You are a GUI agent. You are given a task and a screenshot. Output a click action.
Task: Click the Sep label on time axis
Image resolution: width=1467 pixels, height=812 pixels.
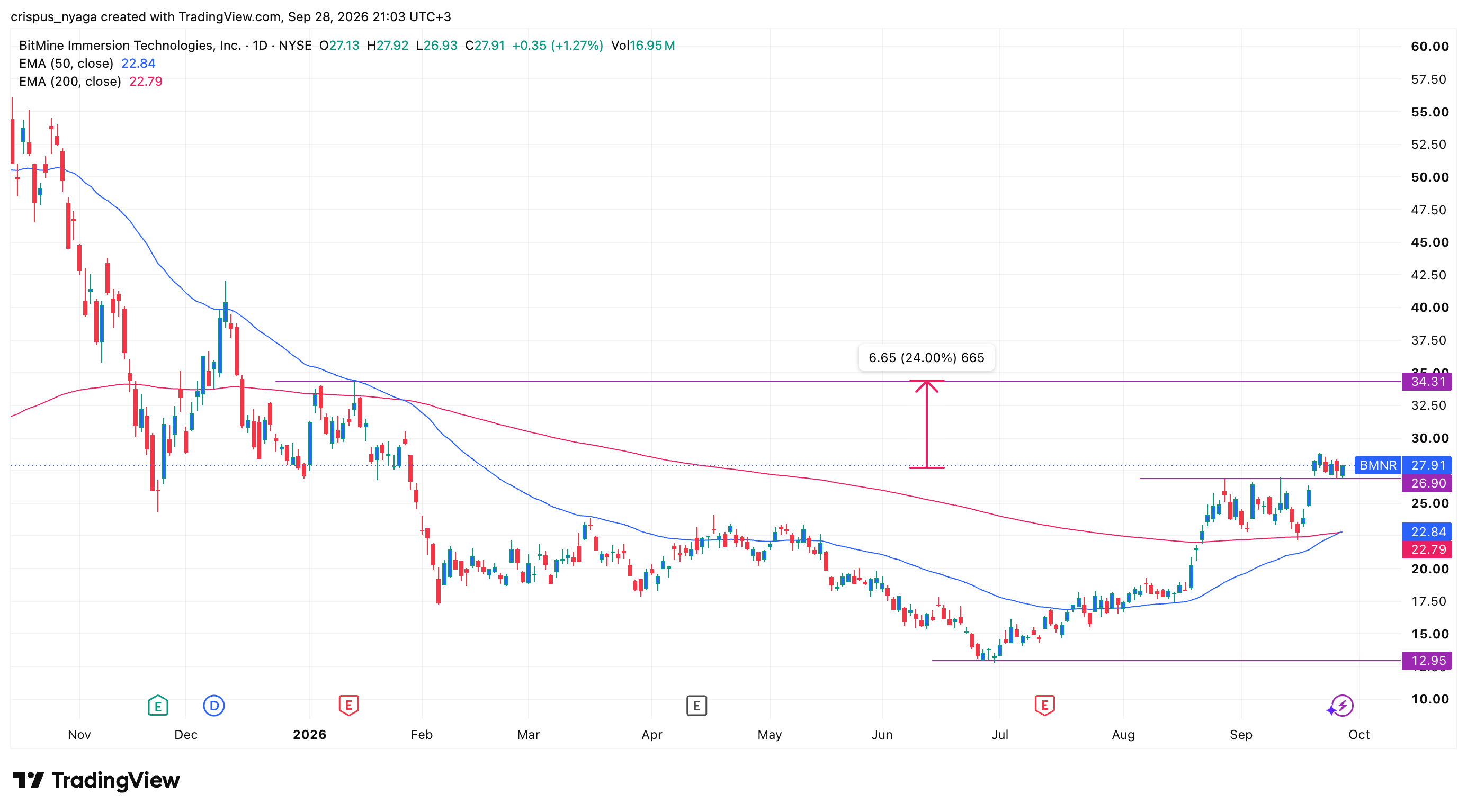(1241, 735)
